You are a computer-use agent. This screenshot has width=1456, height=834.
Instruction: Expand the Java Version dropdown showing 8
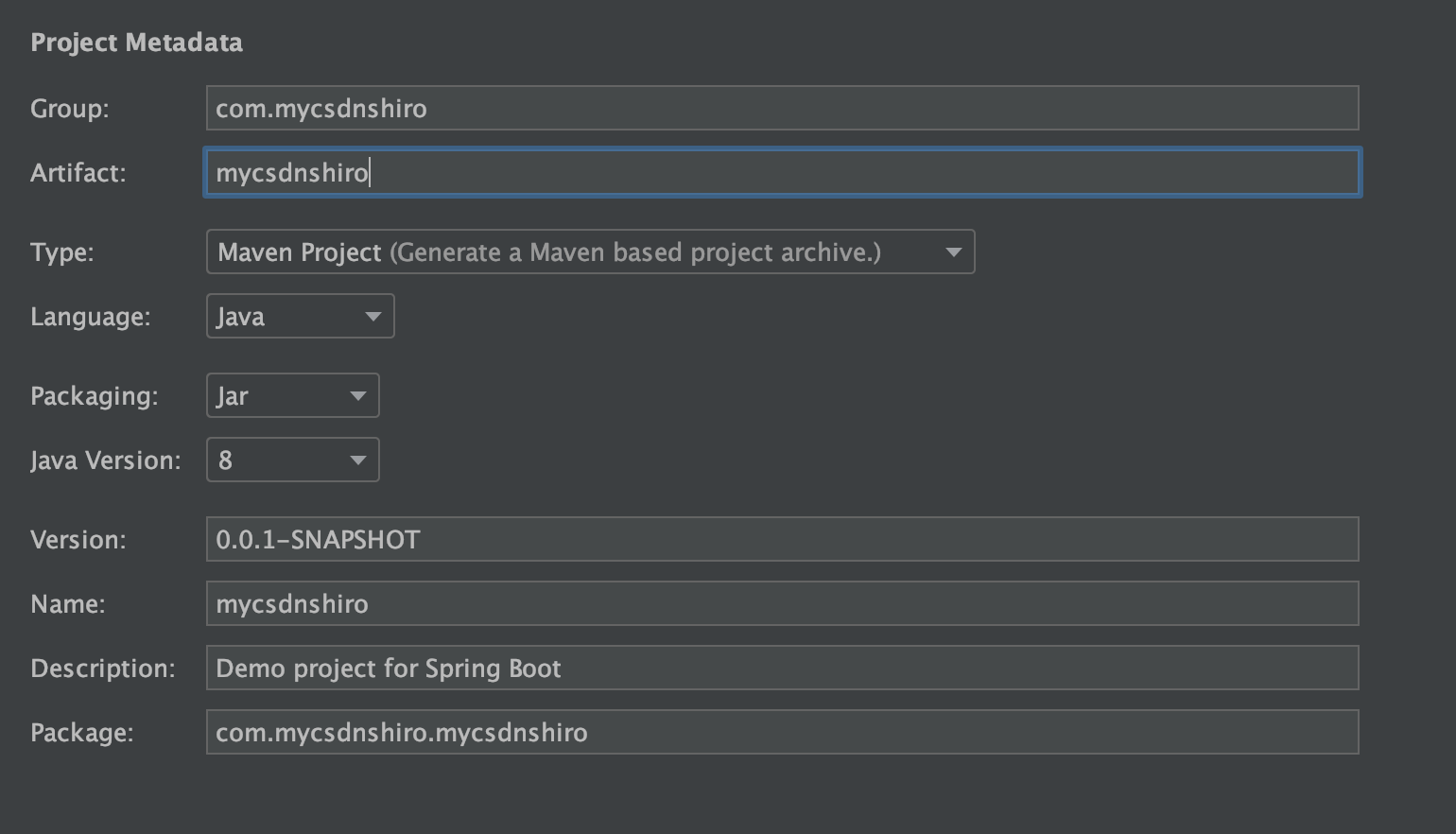(x=292, y=460)
